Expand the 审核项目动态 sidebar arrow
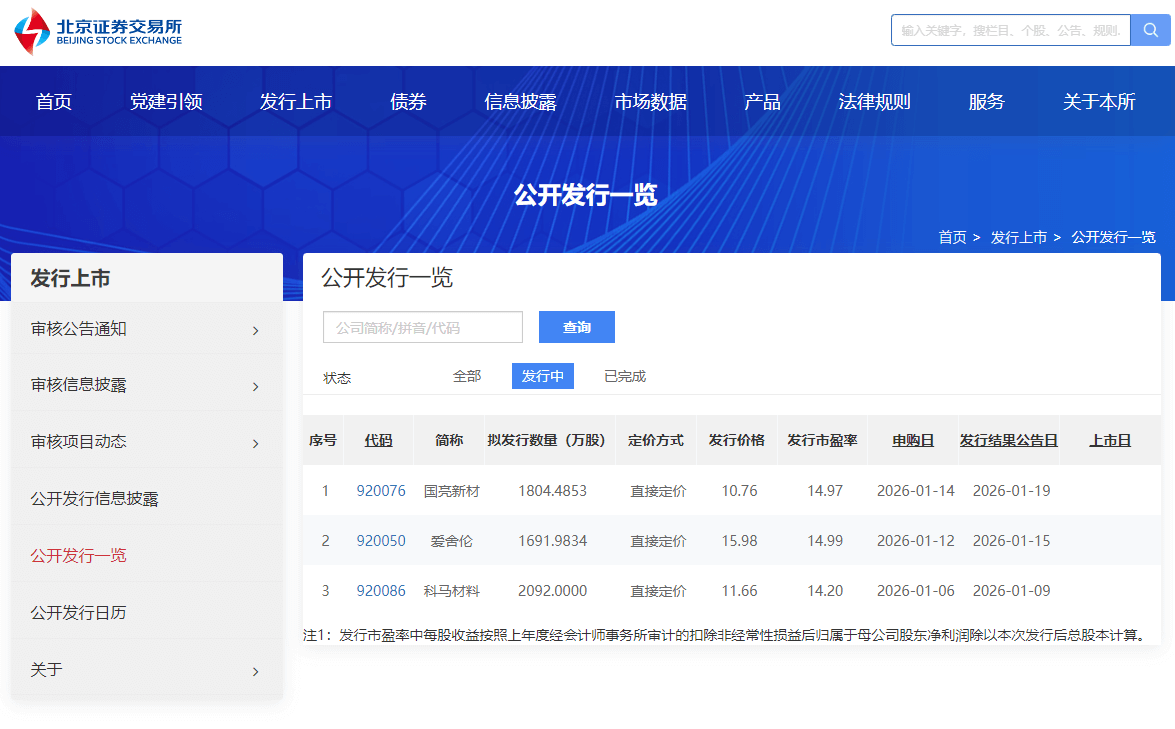This screenshot has height=729, width=1175. tap(256, 443)
